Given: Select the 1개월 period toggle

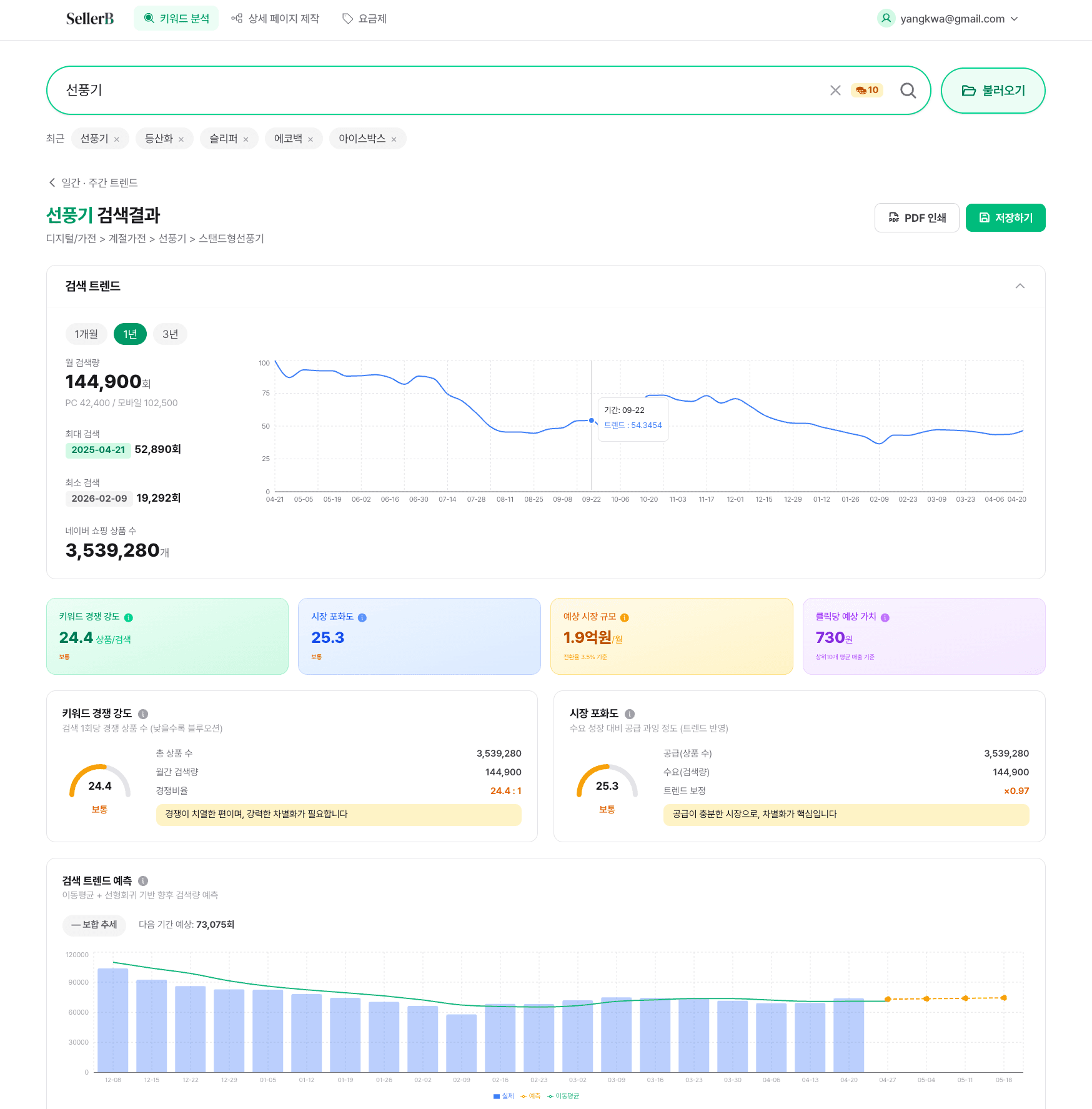Looking at the screenshot, I should [x=86, y=334].
